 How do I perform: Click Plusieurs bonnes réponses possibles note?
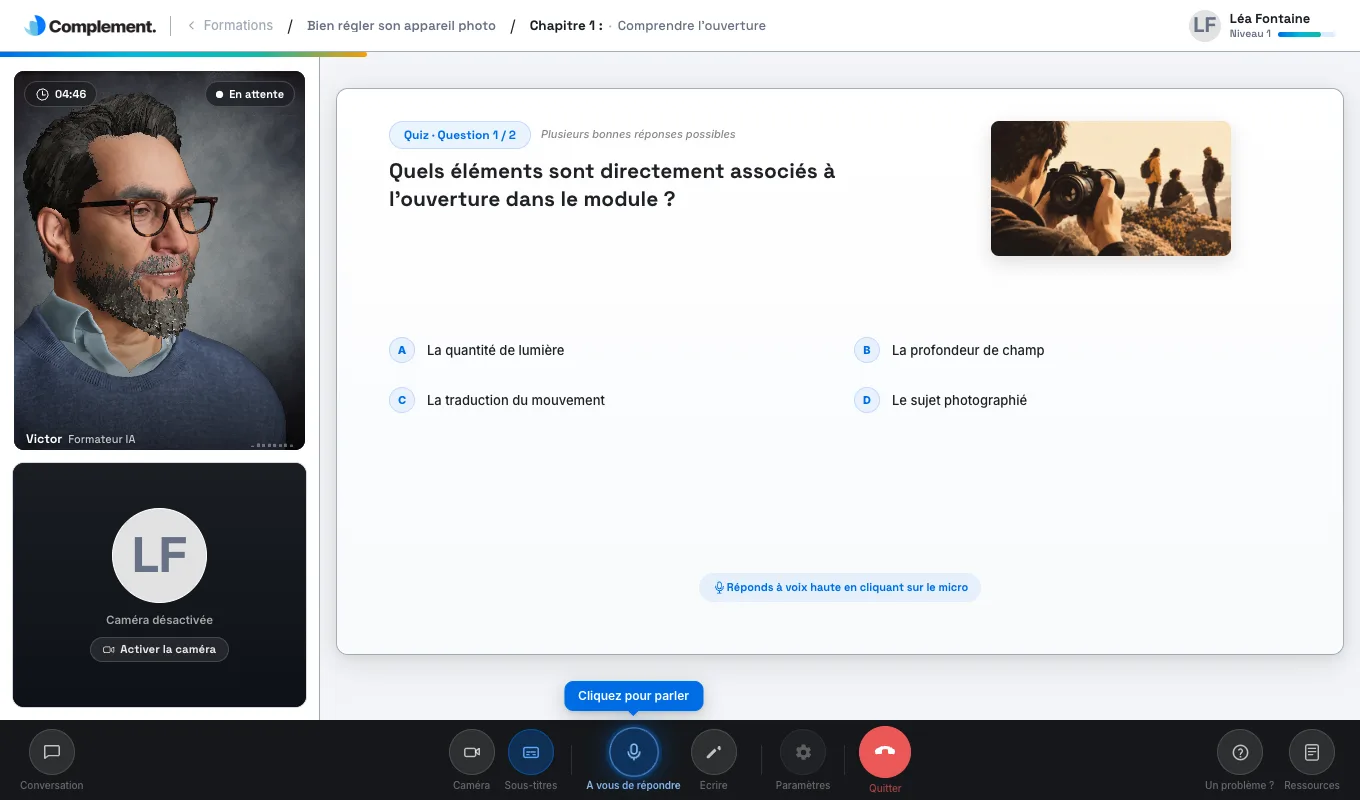pyautogui.click(x=638, y=134)
